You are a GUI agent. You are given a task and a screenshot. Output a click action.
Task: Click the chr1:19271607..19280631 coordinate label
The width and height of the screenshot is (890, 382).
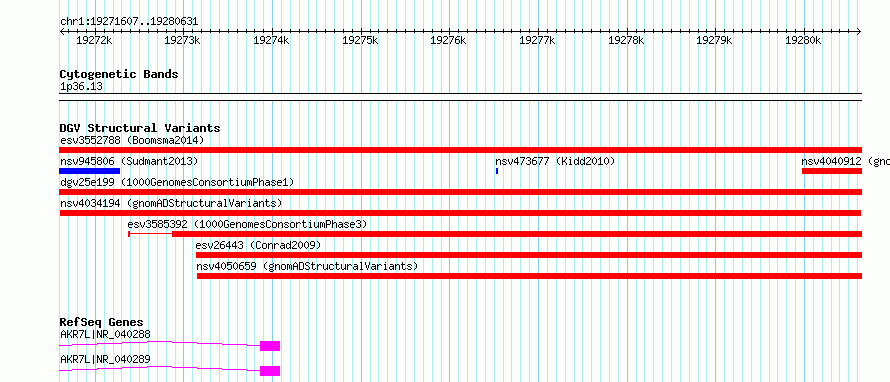[129, 22]
